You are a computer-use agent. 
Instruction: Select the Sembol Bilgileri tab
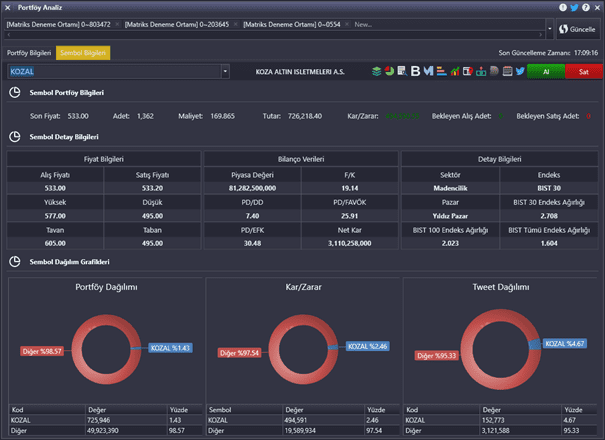(83, 53)
